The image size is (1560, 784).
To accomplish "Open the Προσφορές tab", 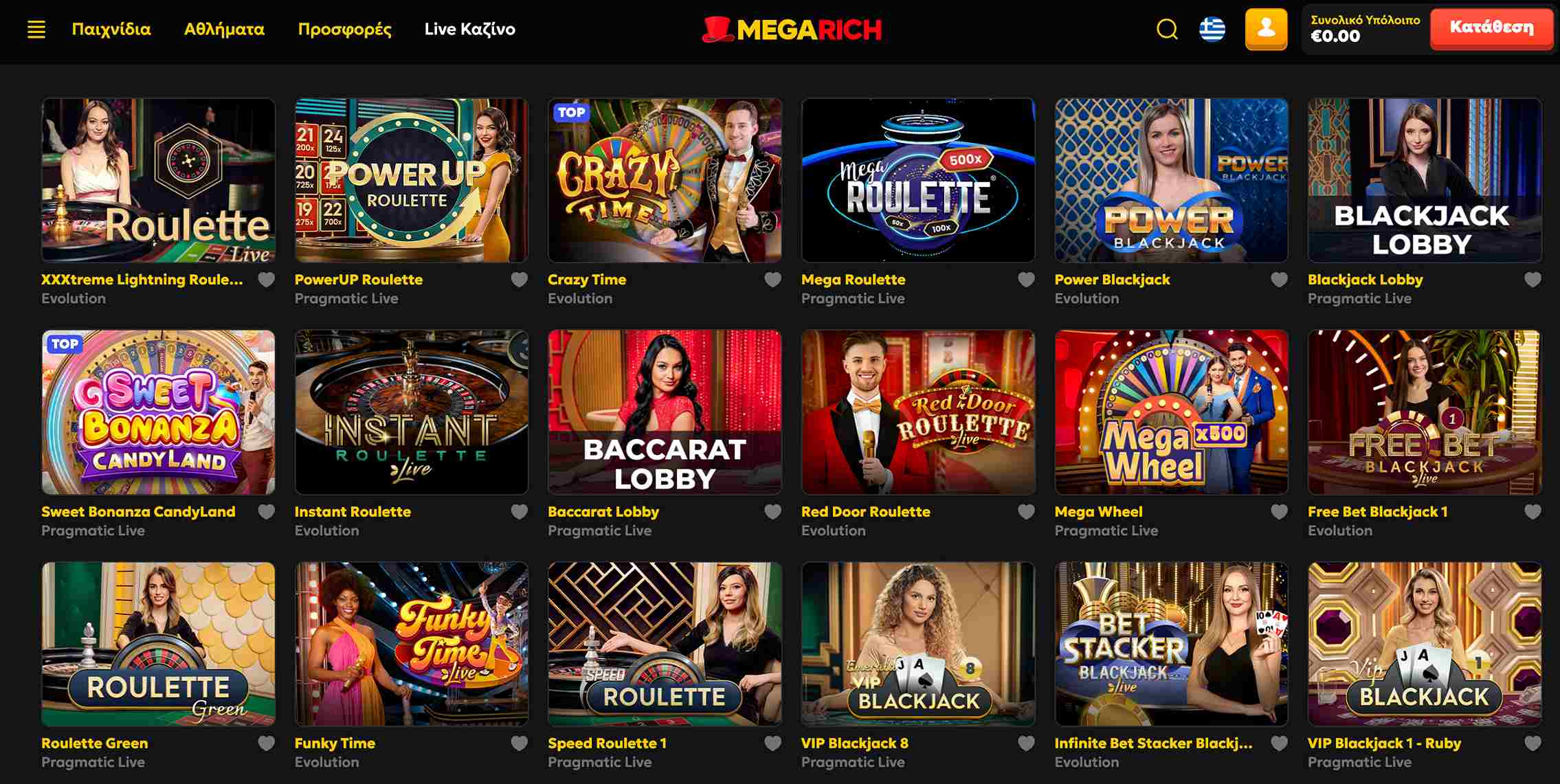I will click(x=344, y=30).
